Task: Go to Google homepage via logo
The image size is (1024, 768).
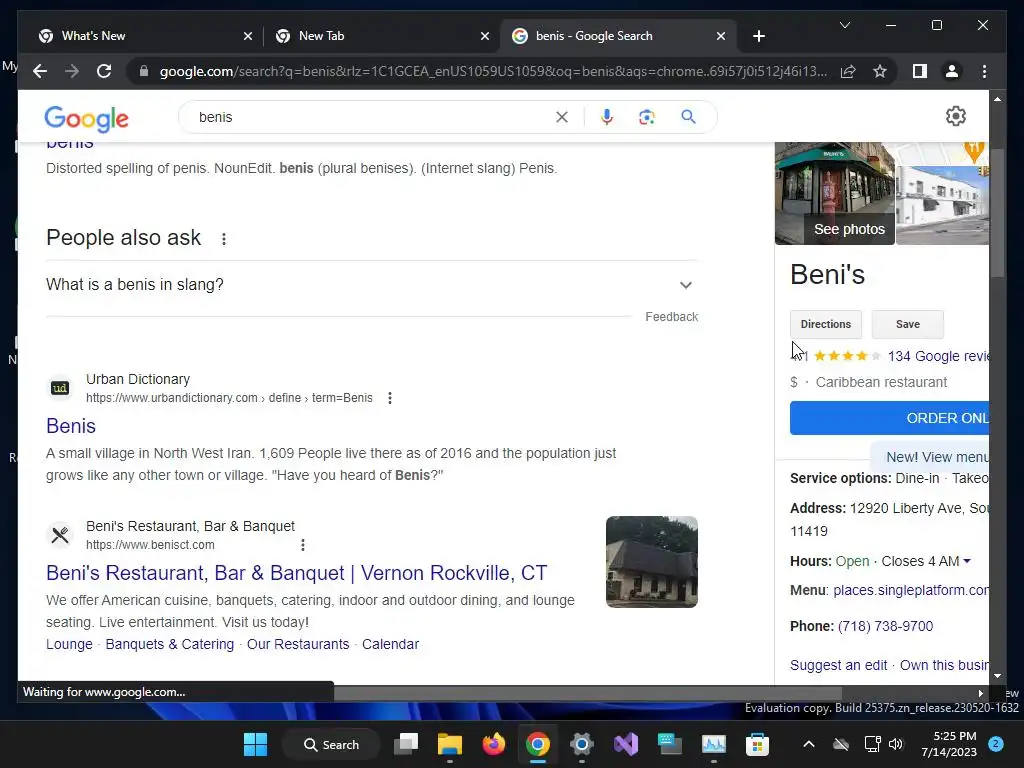Action: pos(86,118)
